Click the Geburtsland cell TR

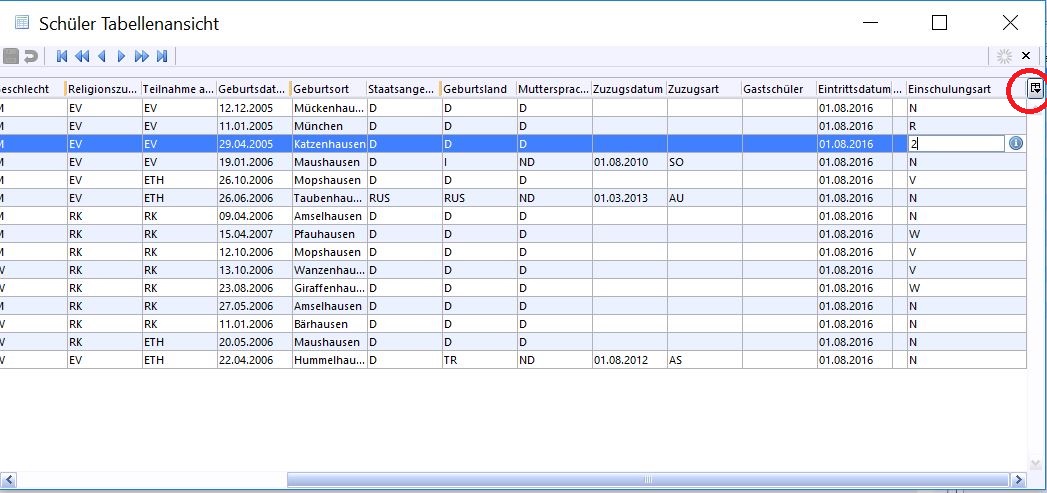coord(479,360)
